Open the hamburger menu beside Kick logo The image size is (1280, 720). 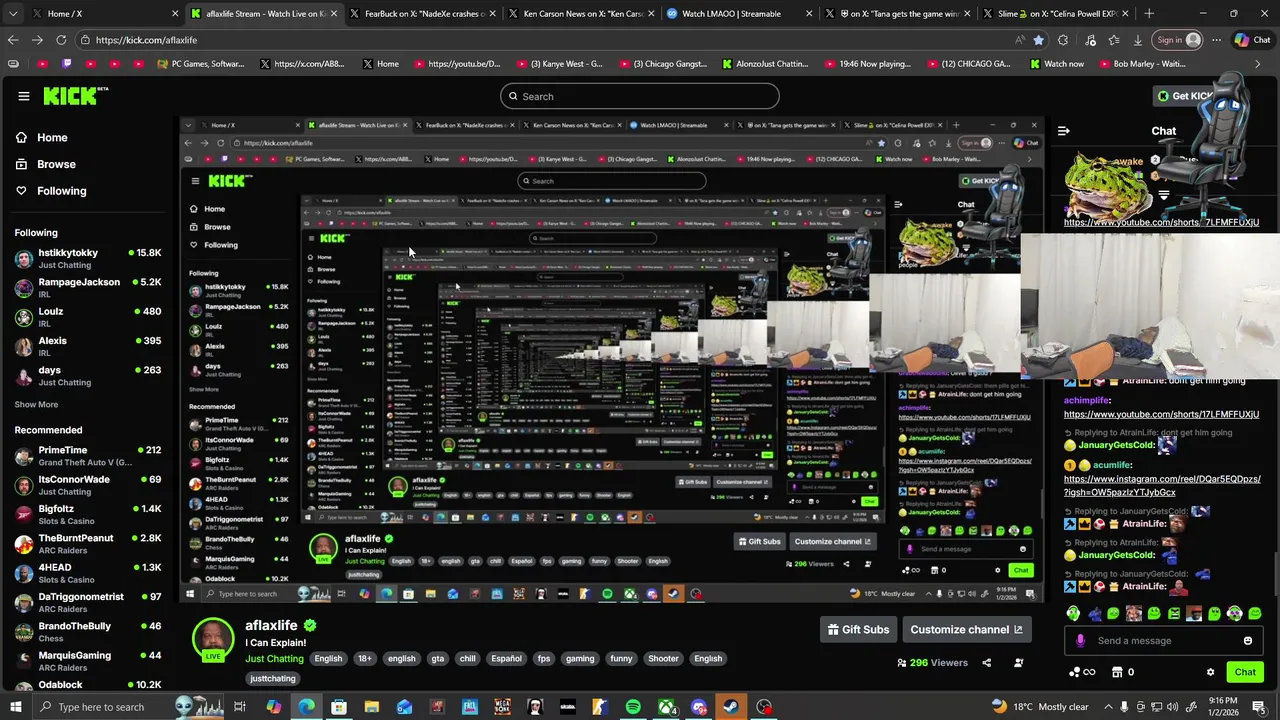23,96
